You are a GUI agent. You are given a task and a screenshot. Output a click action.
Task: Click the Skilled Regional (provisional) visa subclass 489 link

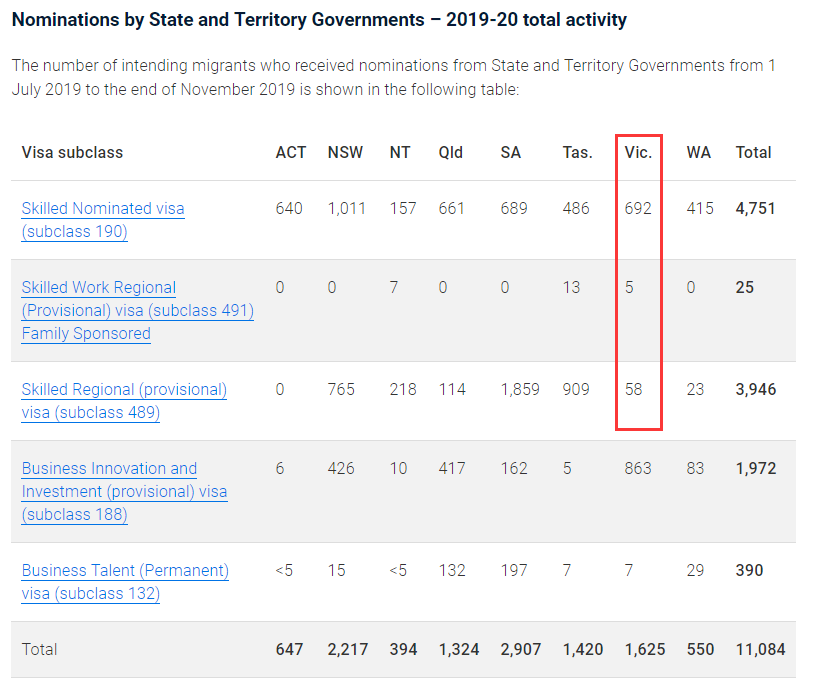124,390
